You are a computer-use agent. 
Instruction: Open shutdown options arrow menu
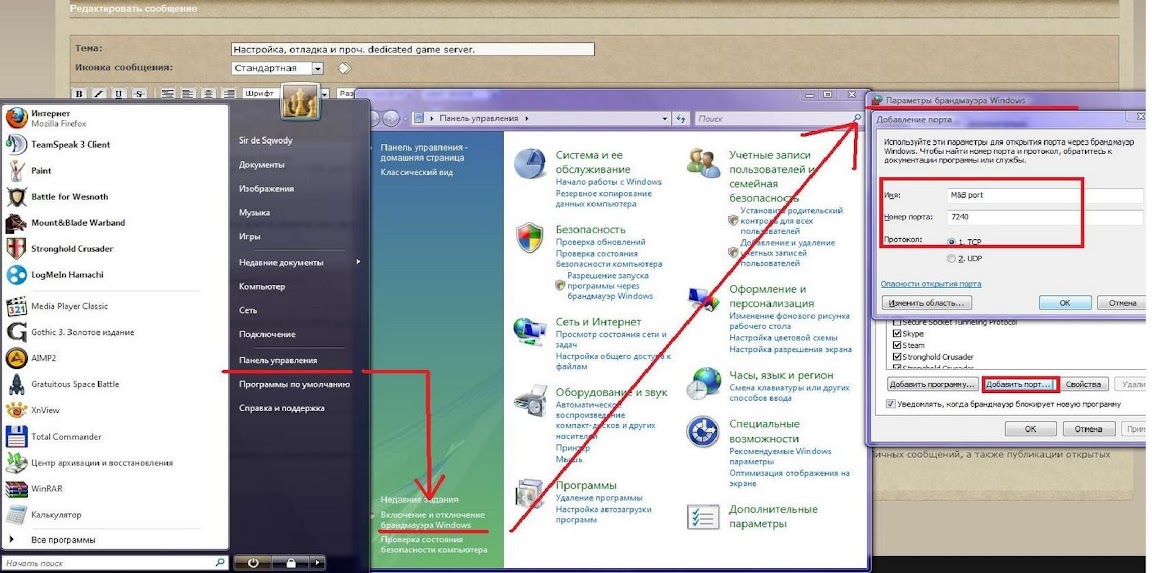(317, 563)
